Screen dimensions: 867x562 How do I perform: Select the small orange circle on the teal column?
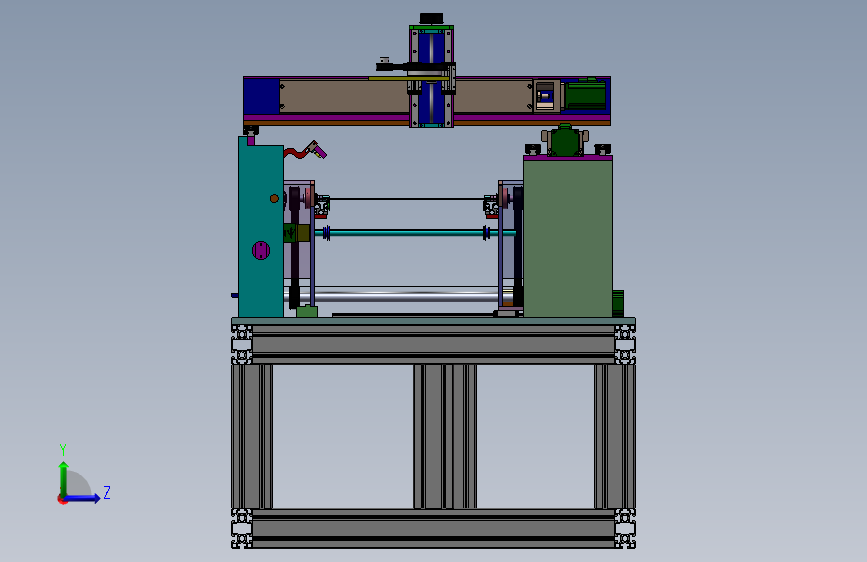coord(274,198)
